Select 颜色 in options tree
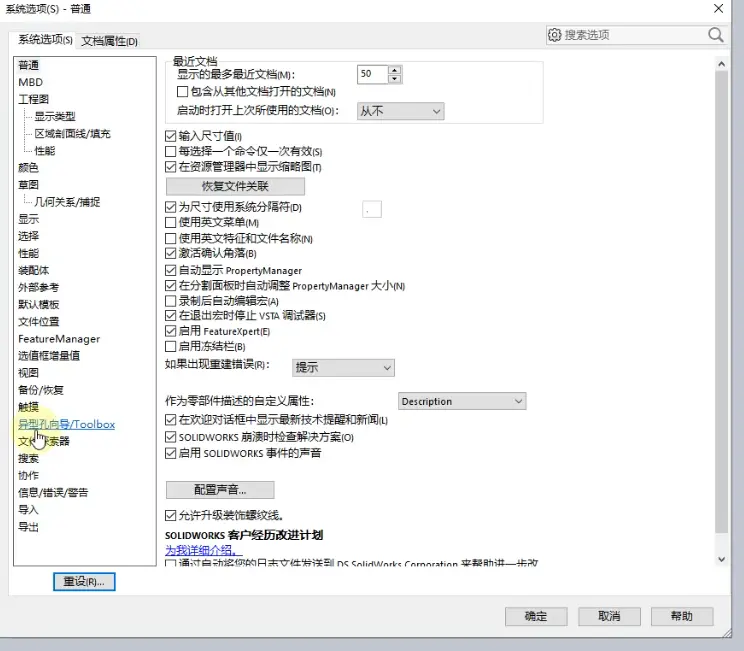The height and width of the screenshot is (651, 744). coord(28,167)
